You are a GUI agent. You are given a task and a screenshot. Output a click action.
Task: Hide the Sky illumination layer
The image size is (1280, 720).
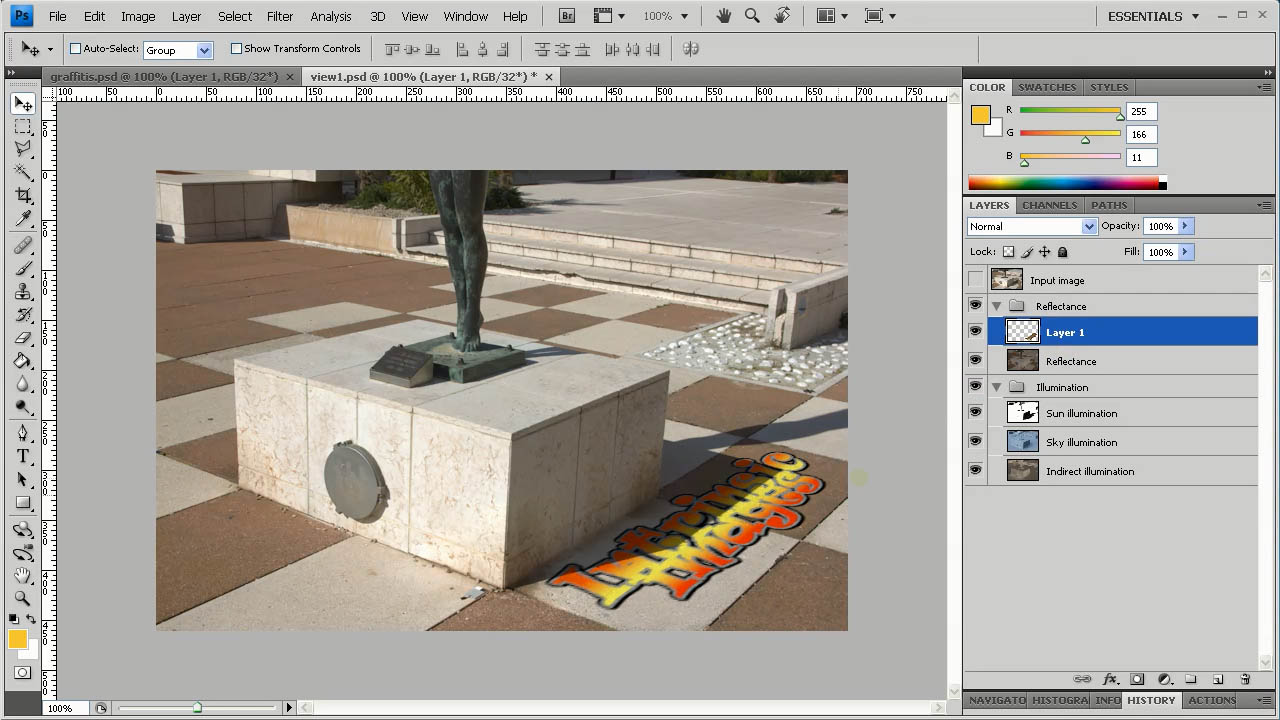click(976, 442)
